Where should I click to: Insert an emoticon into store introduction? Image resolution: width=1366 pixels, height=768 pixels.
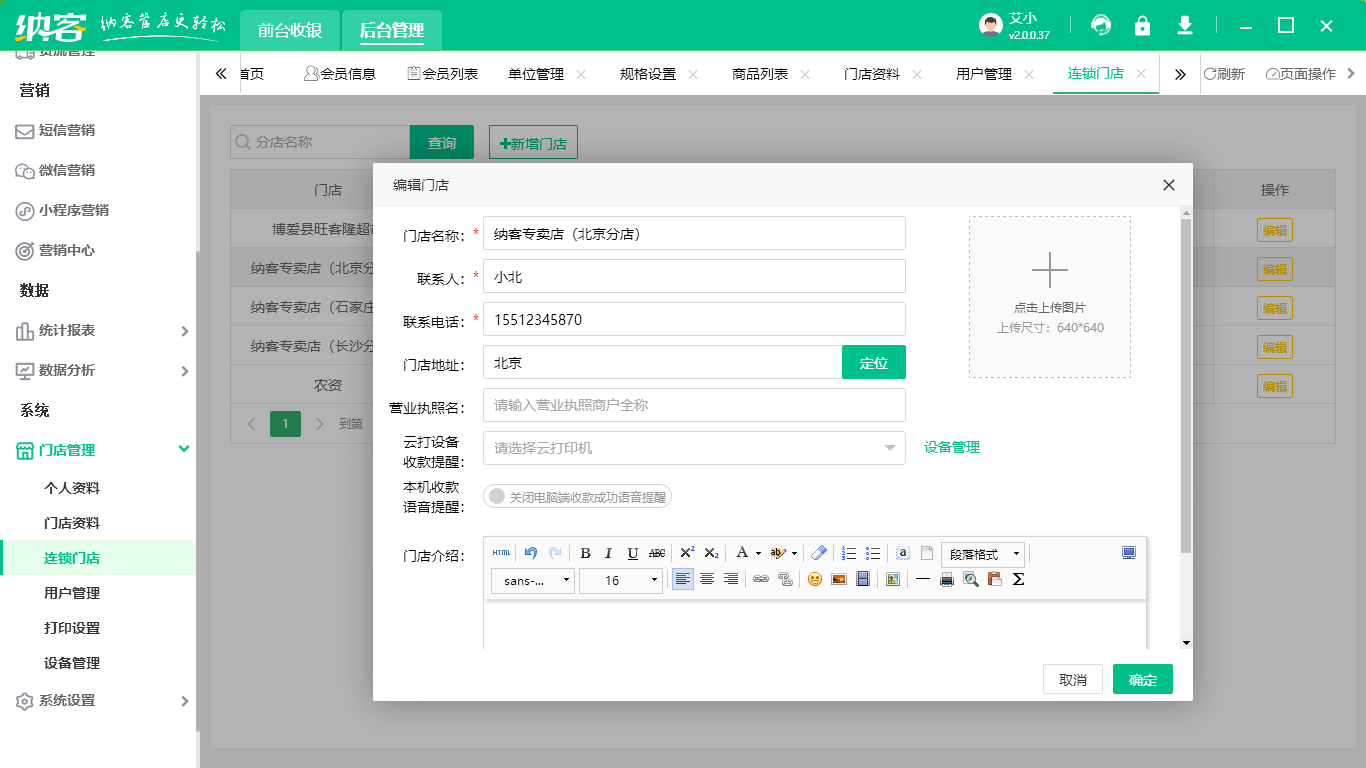(x=813, y=579)
